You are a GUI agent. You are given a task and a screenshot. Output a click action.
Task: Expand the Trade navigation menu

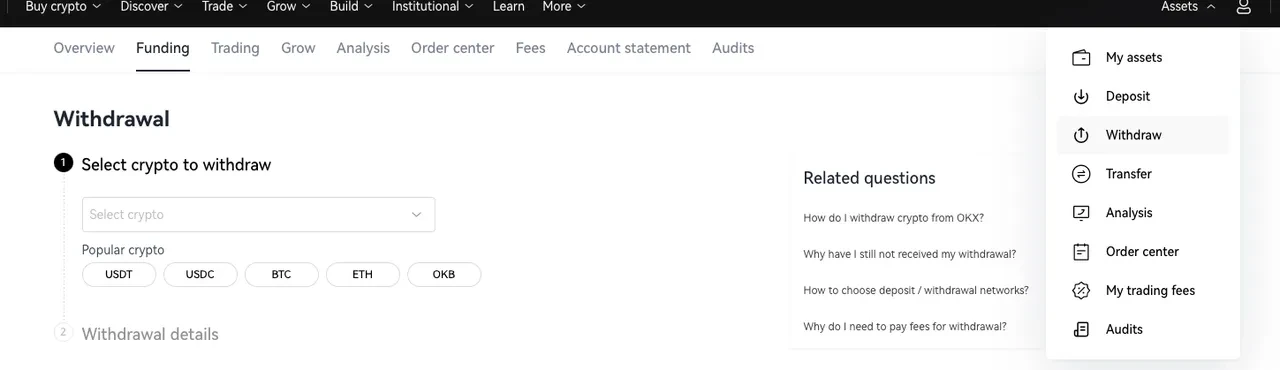[224, 7]
